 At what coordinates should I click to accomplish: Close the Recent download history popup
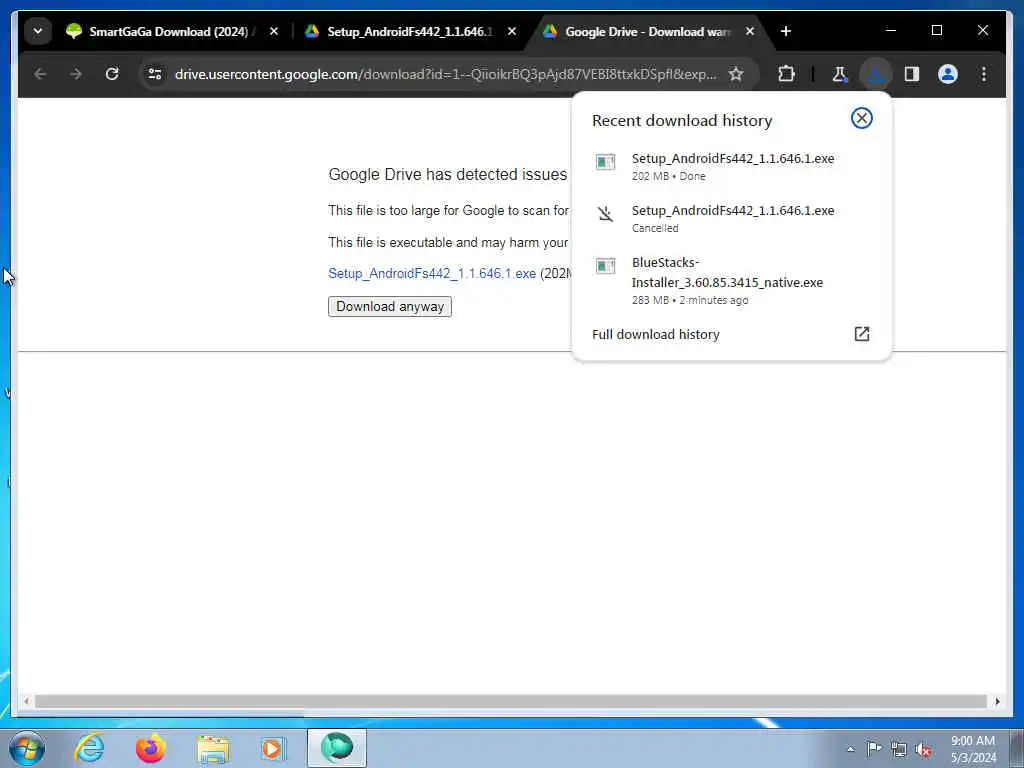(861, 118)
